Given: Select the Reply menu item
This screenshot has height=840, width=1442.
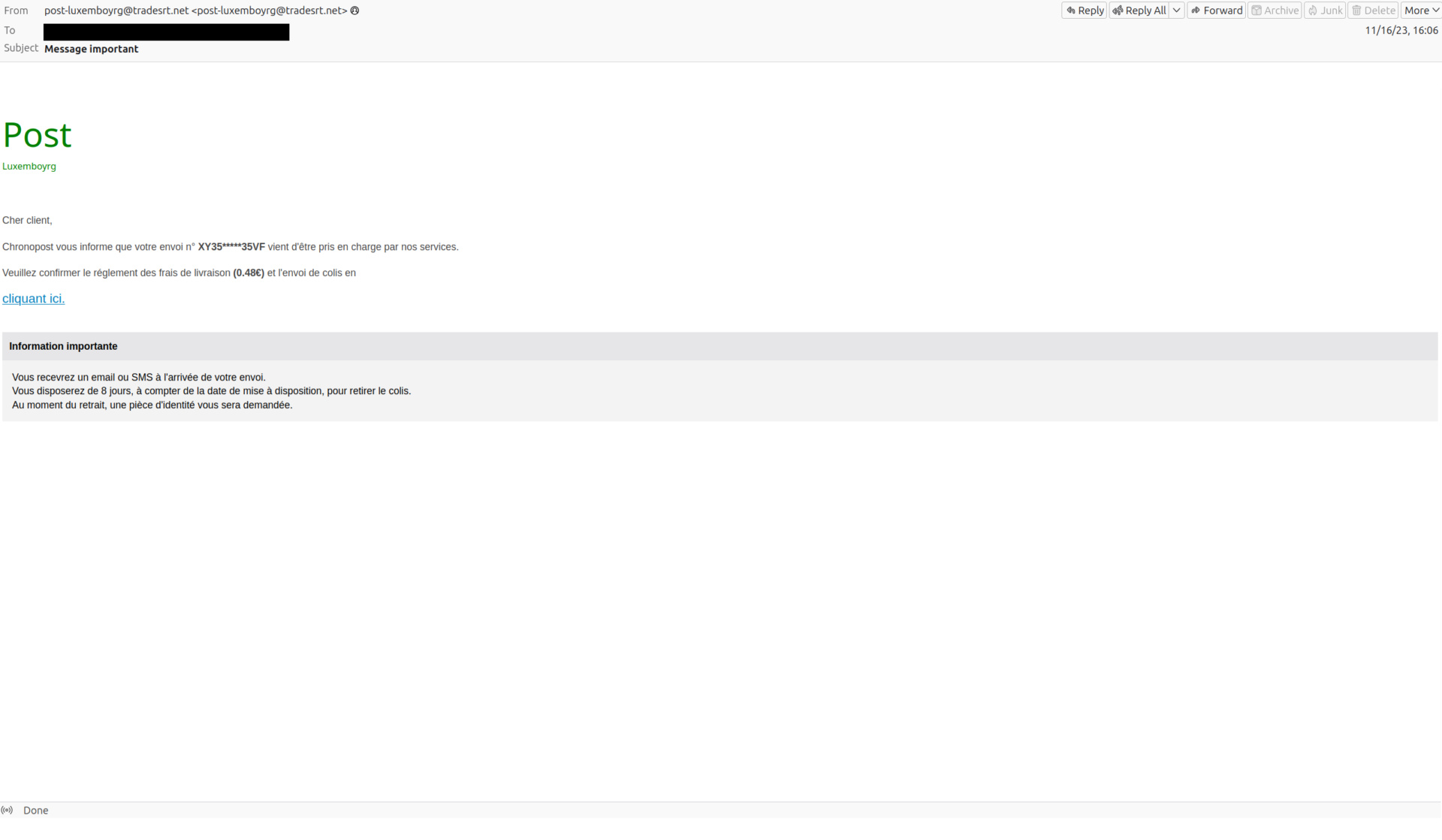Looking at the screenshot, I should 1084,10.
